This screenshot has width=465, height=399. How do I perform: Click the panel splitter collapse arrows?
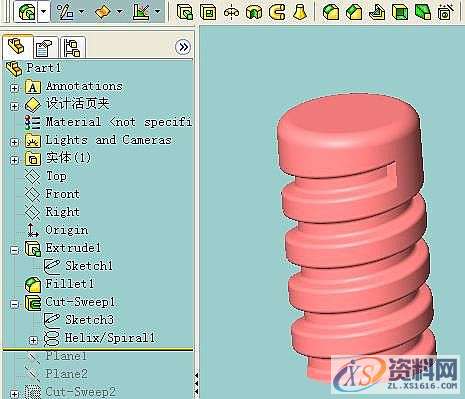196,383
